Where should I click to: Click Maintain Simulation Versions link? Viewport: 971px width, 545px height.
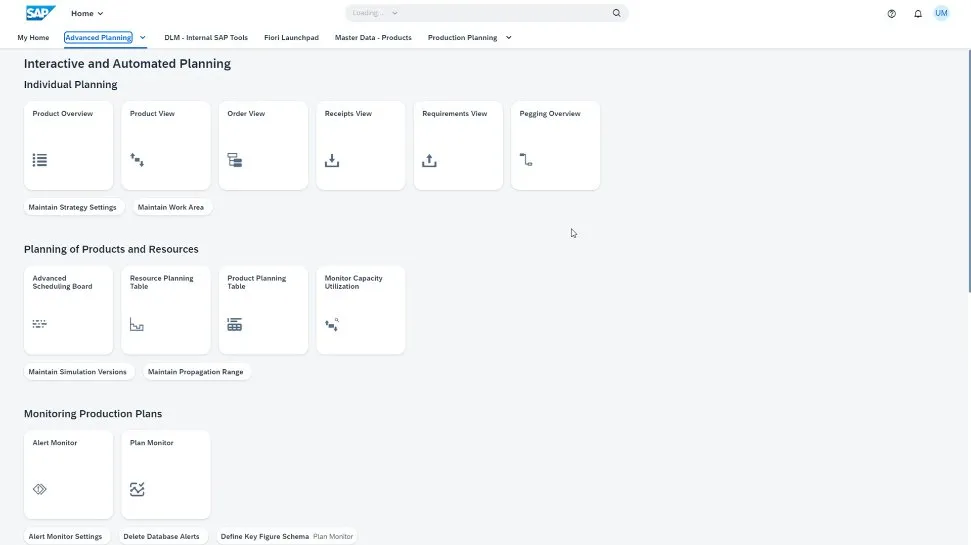pyautogui.click(x=78, y=372)
